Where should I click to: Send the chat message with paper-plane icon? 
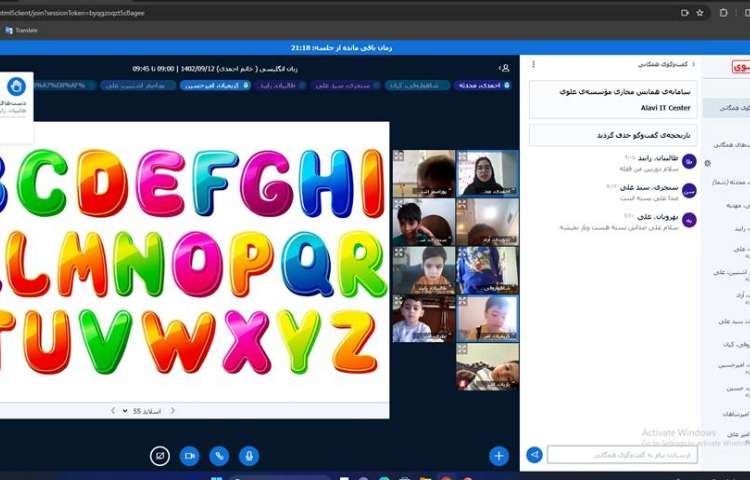point(534,455)
